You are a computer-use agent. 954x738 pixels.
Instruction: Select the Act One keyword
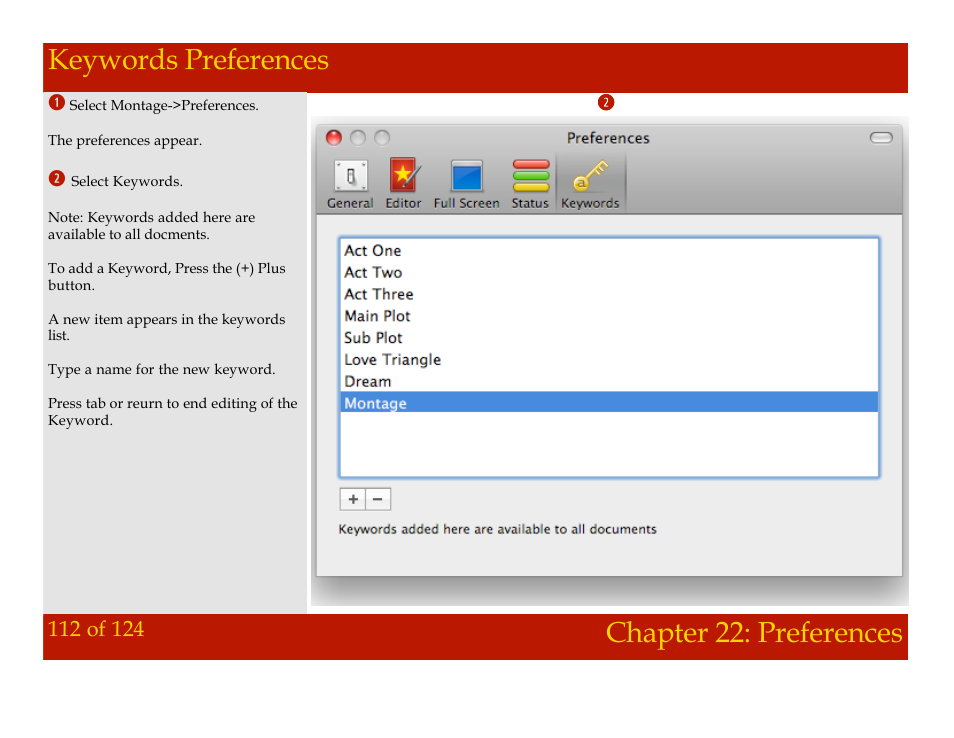pyautogui.click(x=609, y=251)
